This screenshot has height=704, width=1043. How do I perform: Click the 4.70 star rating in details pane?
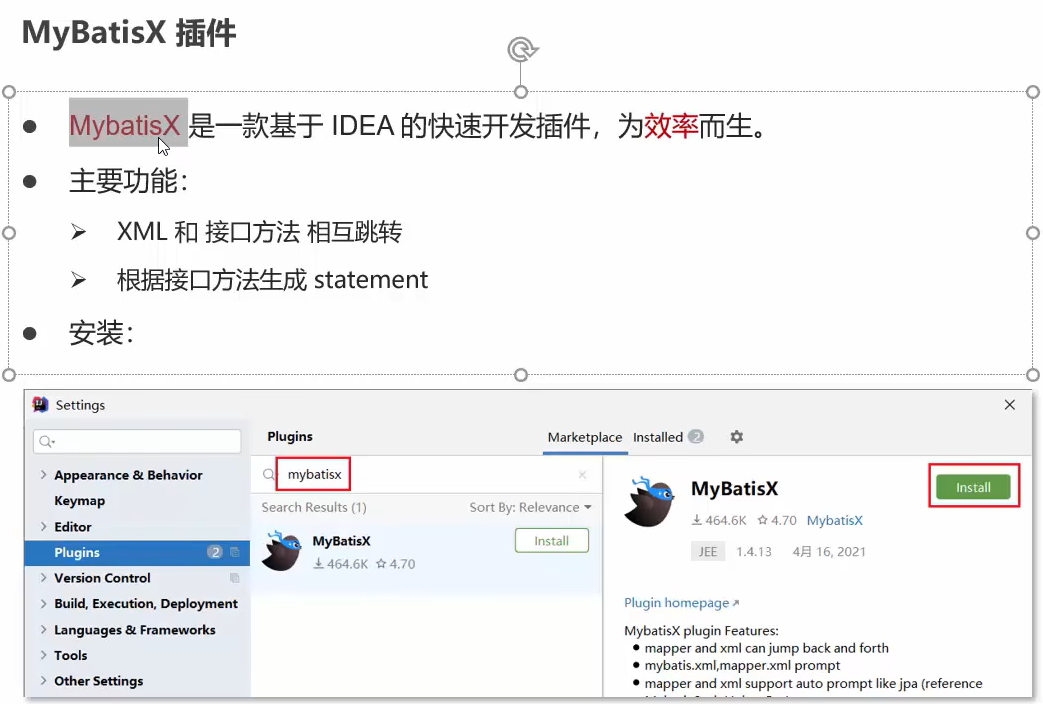tap(777, 520)
